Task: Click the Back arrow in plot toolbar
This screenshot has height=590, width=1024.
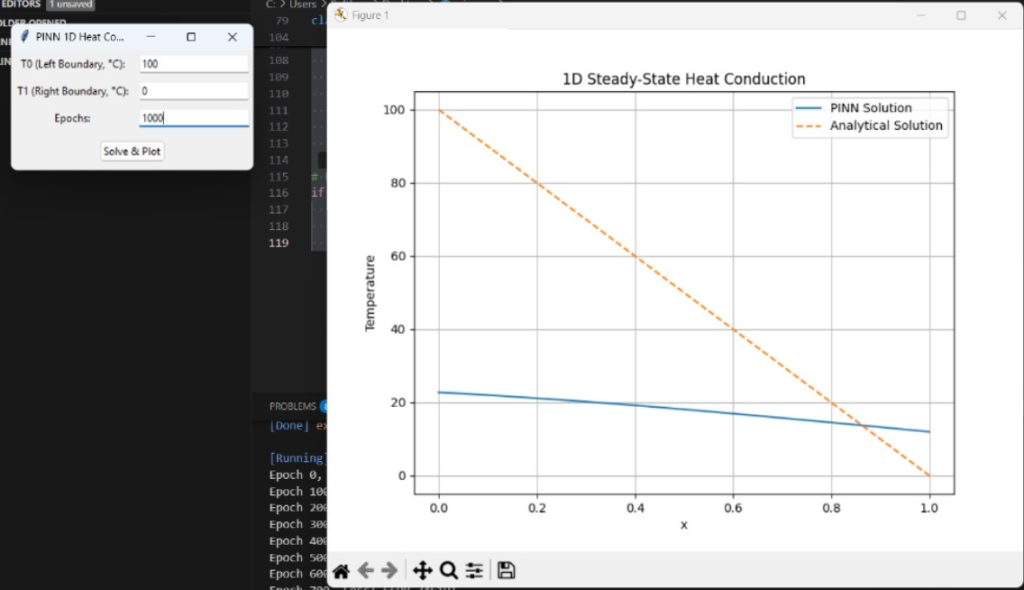Action: [366, 571]
